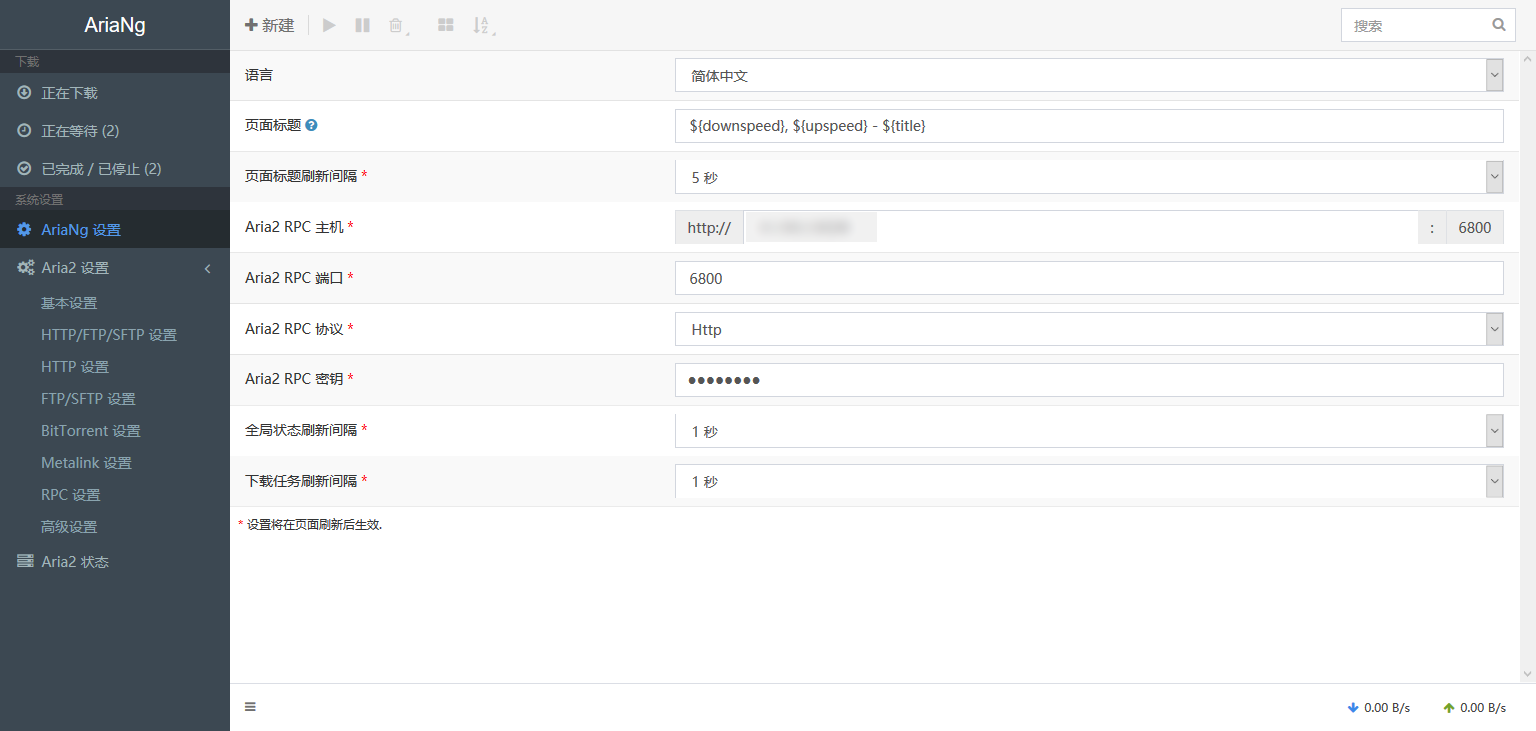Open the 全局状态刷新间隔 dropdown
The image size is (1536, 731).
coord(1089,431)
